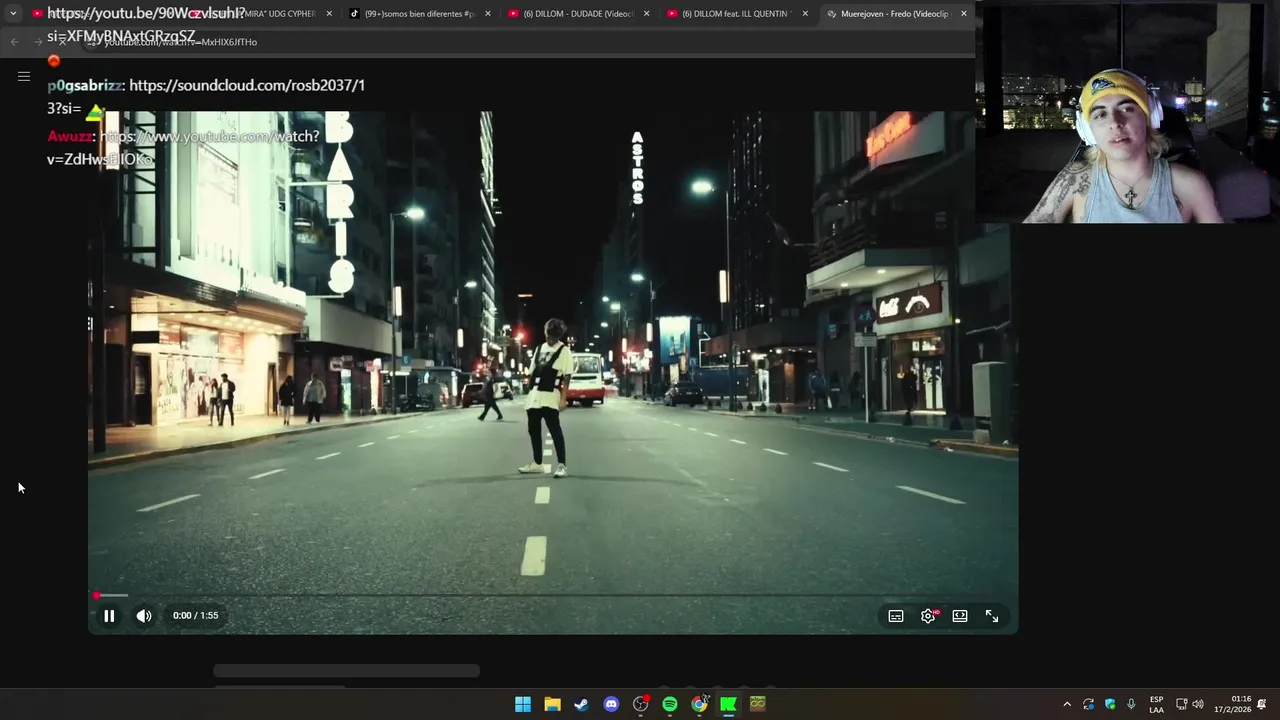Click the red video progress bar
Viewport: 1280px width, 720px height.
pyautogui.click(x=553, y=595)
